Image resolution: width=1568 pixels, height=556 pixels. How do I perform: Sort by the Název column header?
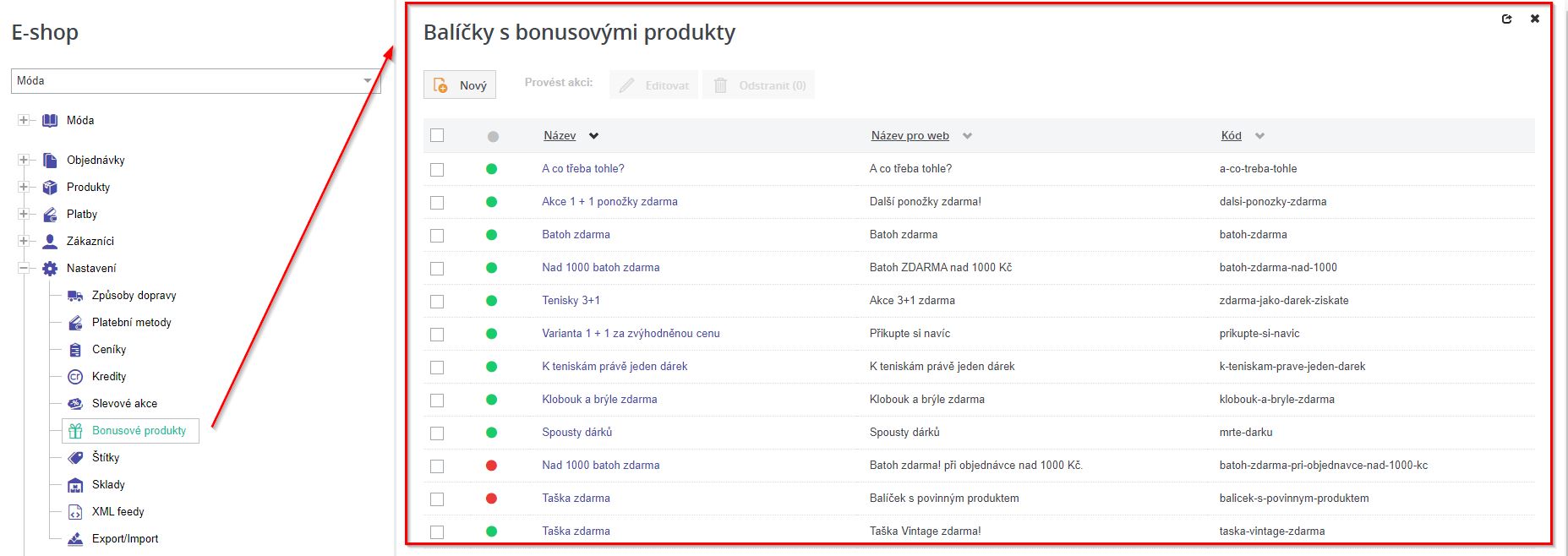[560, 135]
